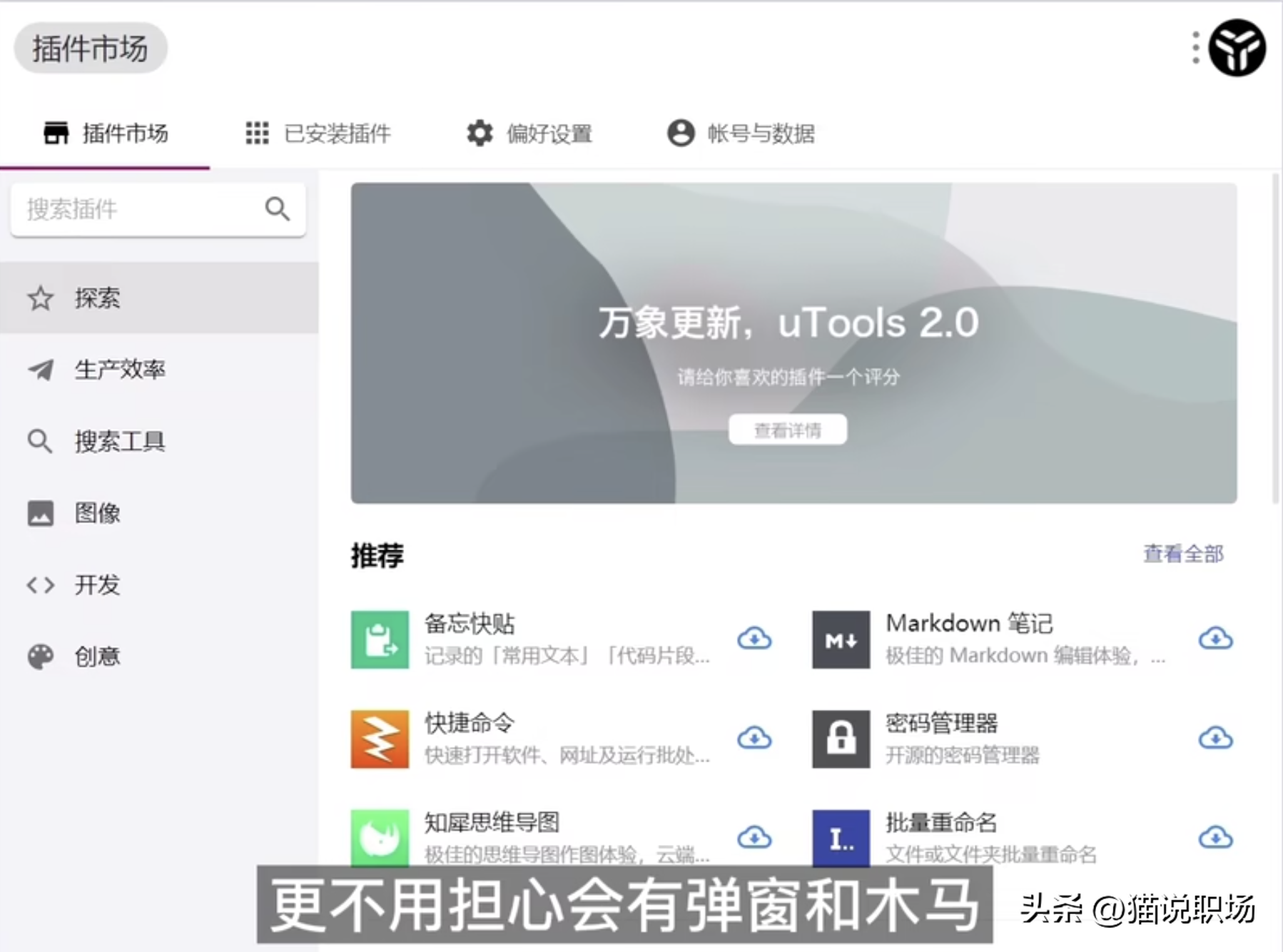Open the uTools 2.0 banner

click(793, 343)
